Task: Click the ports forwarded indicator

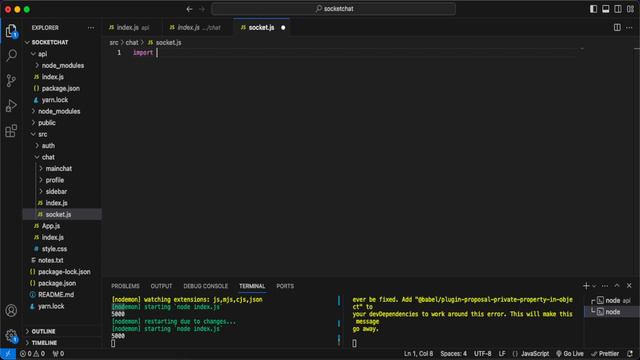Action: [58, 354]
